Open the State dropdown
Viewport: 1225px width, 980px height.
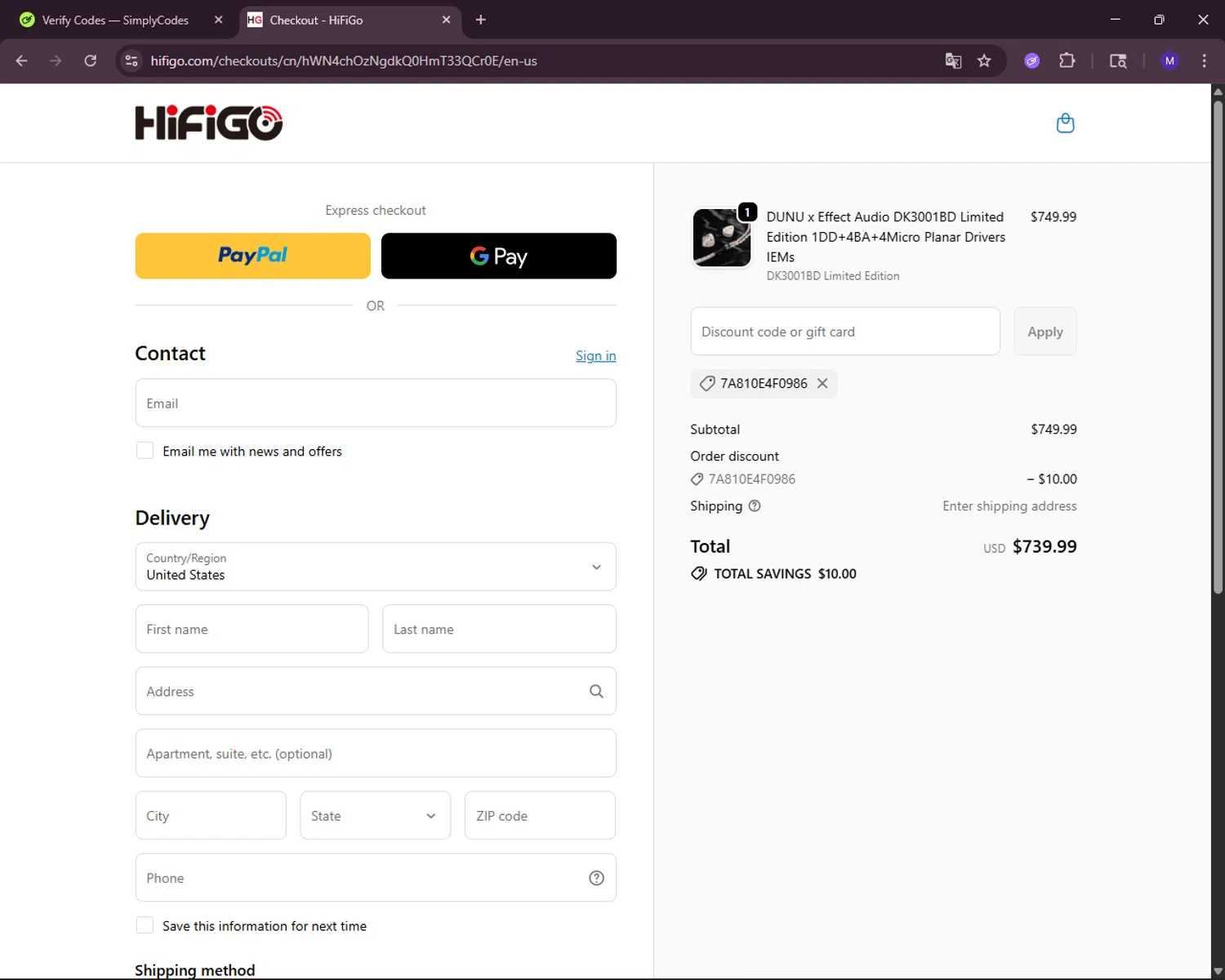(x=376, y=815)
